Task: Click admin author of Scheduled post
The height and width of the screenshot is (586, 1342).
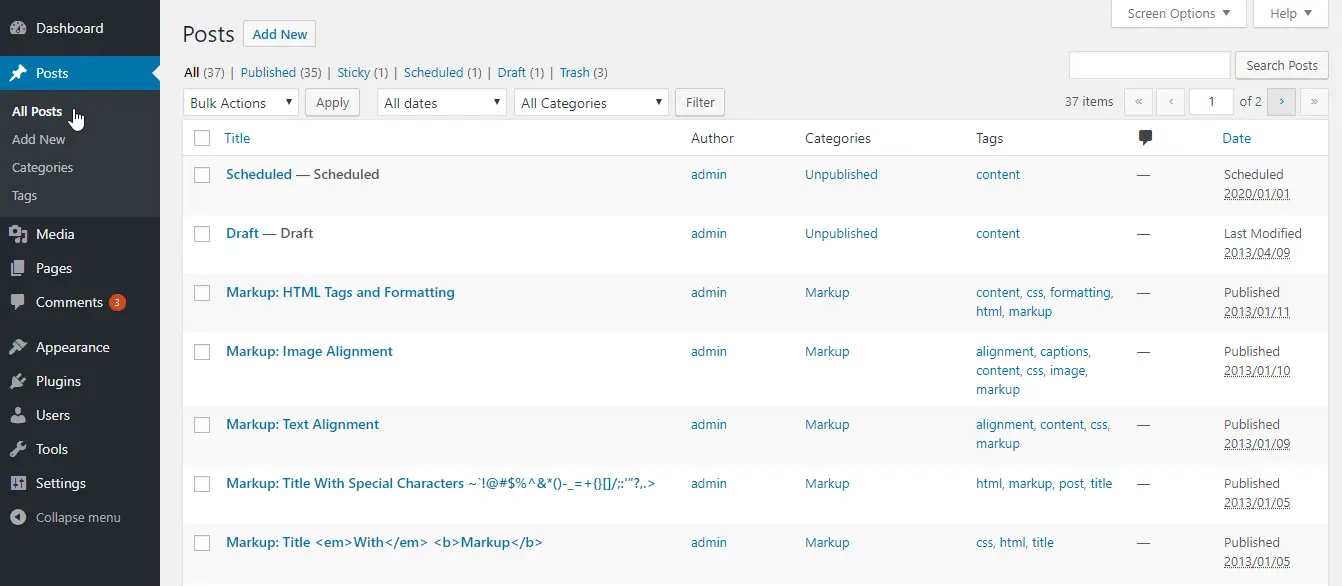Action: pos(709,174)
